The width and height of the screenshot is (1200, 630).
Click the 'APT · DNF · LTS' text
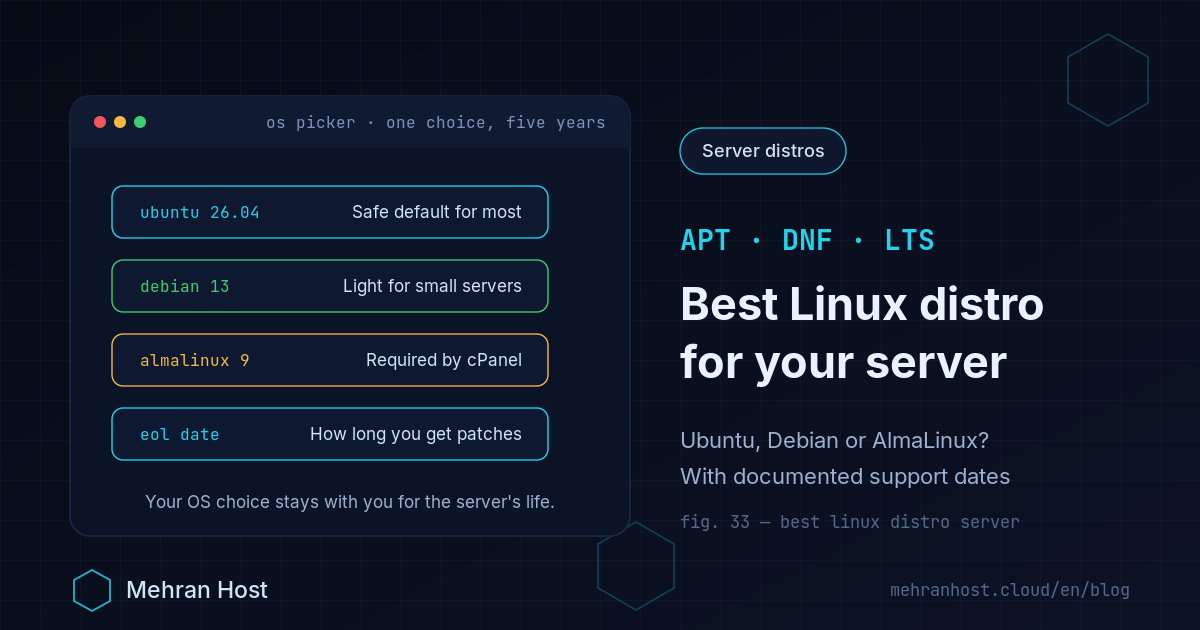click(807, 240)
